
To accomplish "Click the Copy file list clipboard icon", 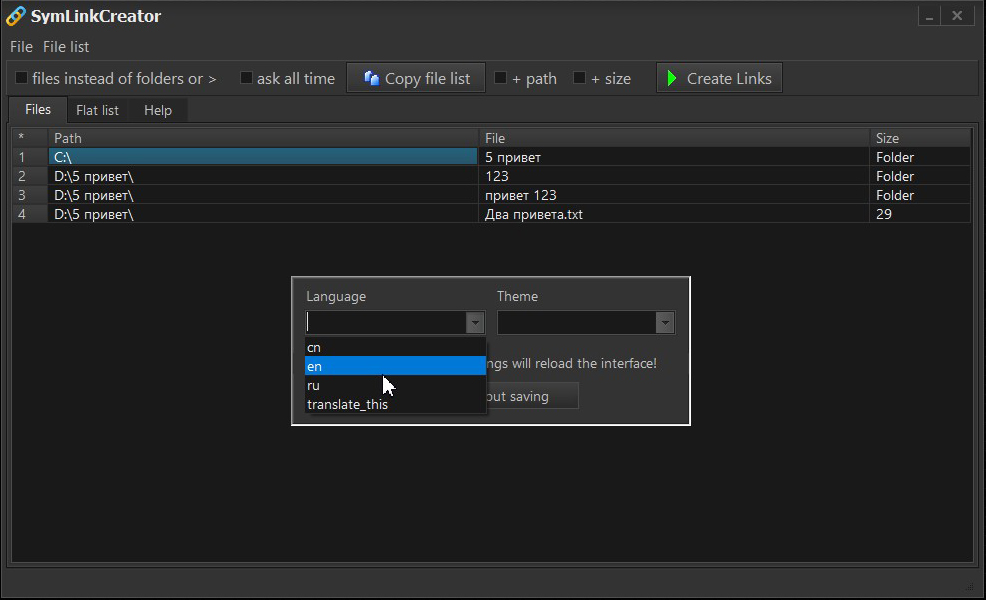I will point(372,78).
